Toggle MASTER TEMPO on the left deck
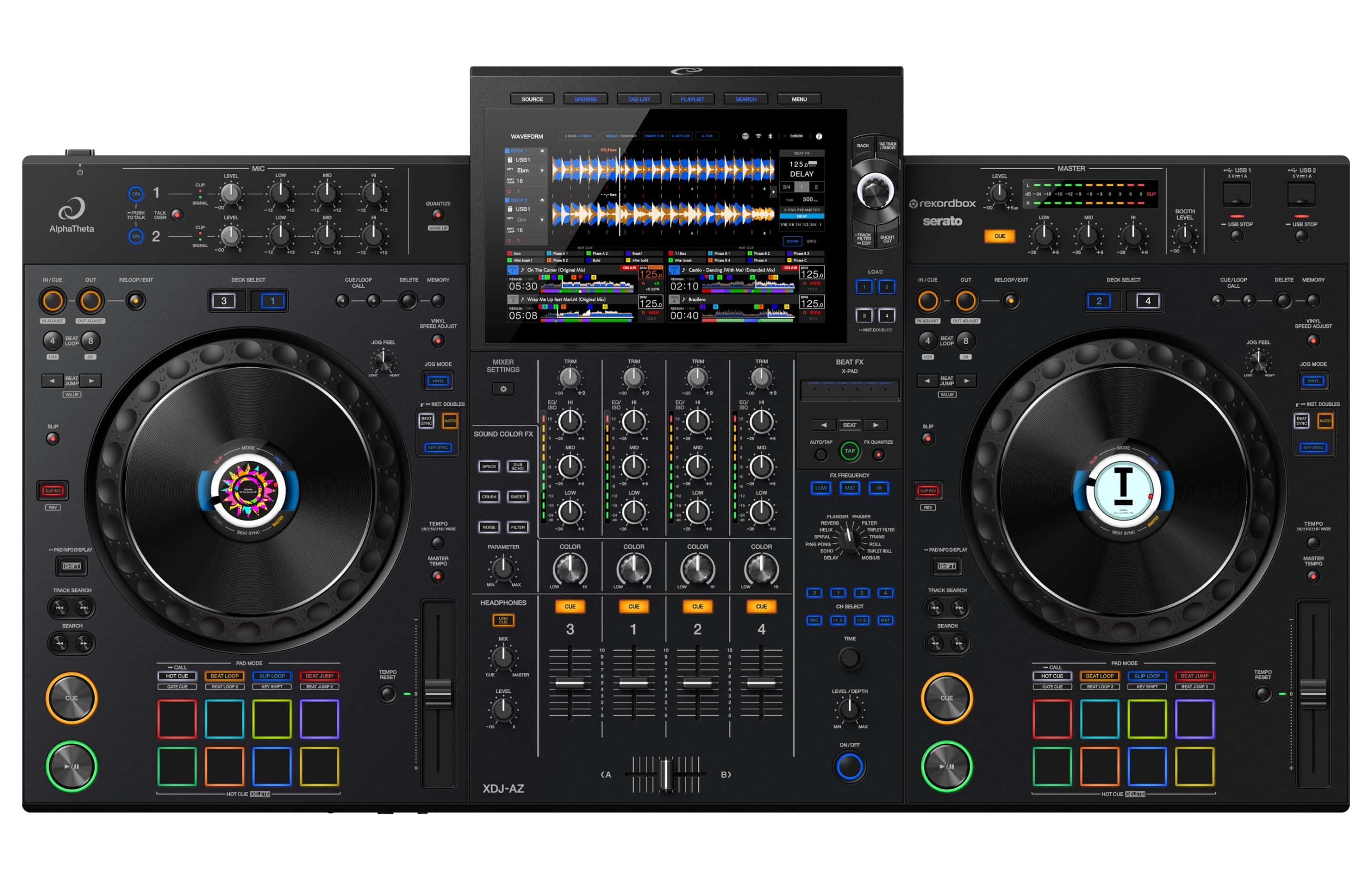1372x881 pixels. click(438, 577)
